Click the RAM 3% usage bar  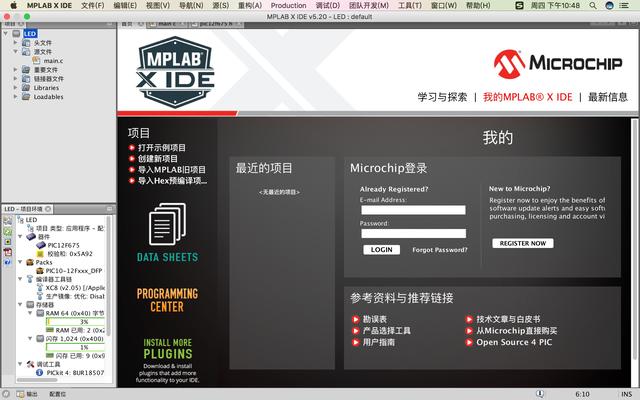(x=76, y=322)
